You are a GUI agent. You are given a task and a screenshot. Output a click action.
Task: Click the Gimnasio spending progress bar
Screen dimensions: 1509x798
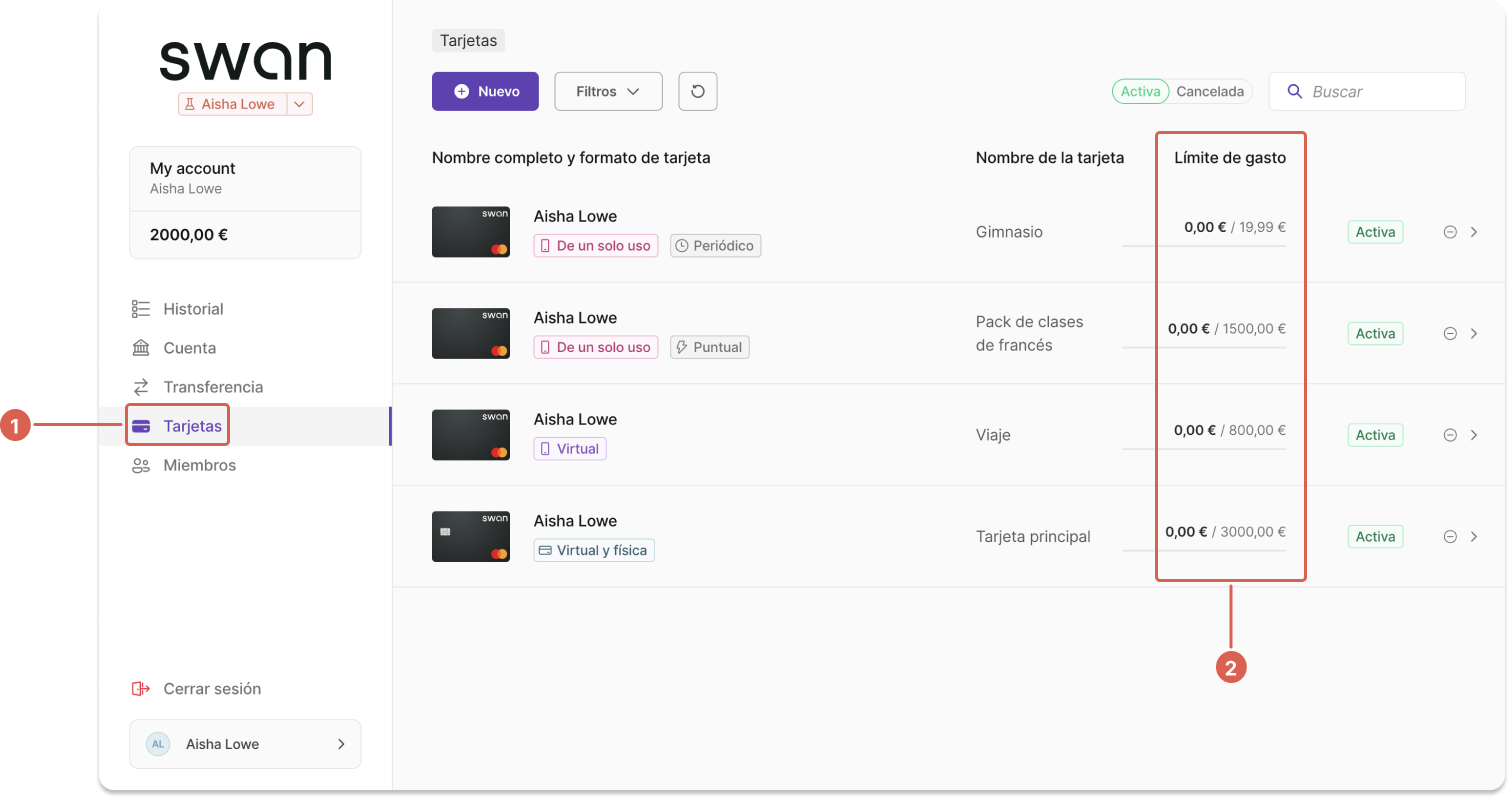pyautogui.click(x=1204, y=245)
